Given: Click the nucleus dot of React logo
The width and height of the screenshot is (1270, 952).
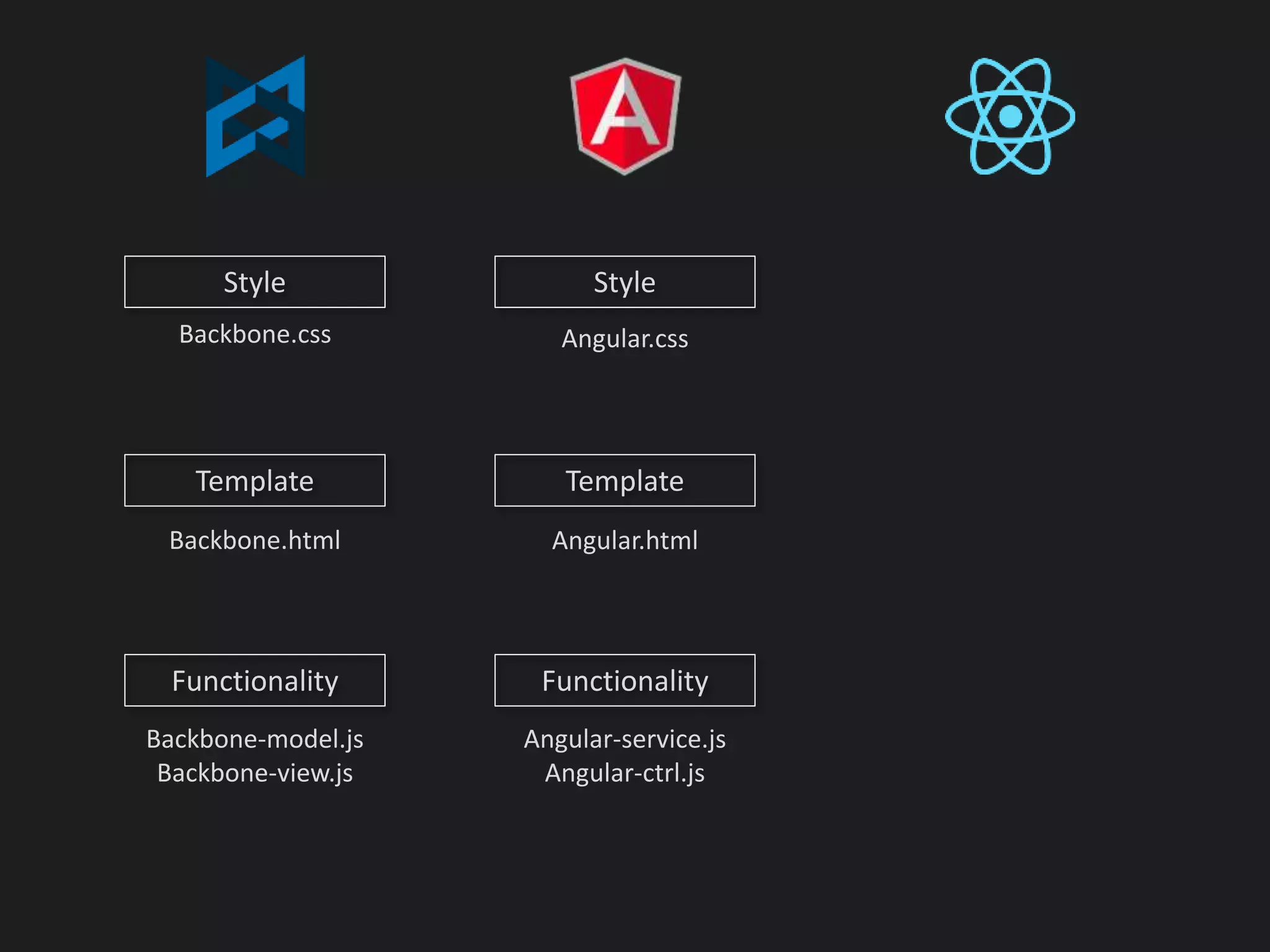Looking at the screenshot, I should [1010, 116].
